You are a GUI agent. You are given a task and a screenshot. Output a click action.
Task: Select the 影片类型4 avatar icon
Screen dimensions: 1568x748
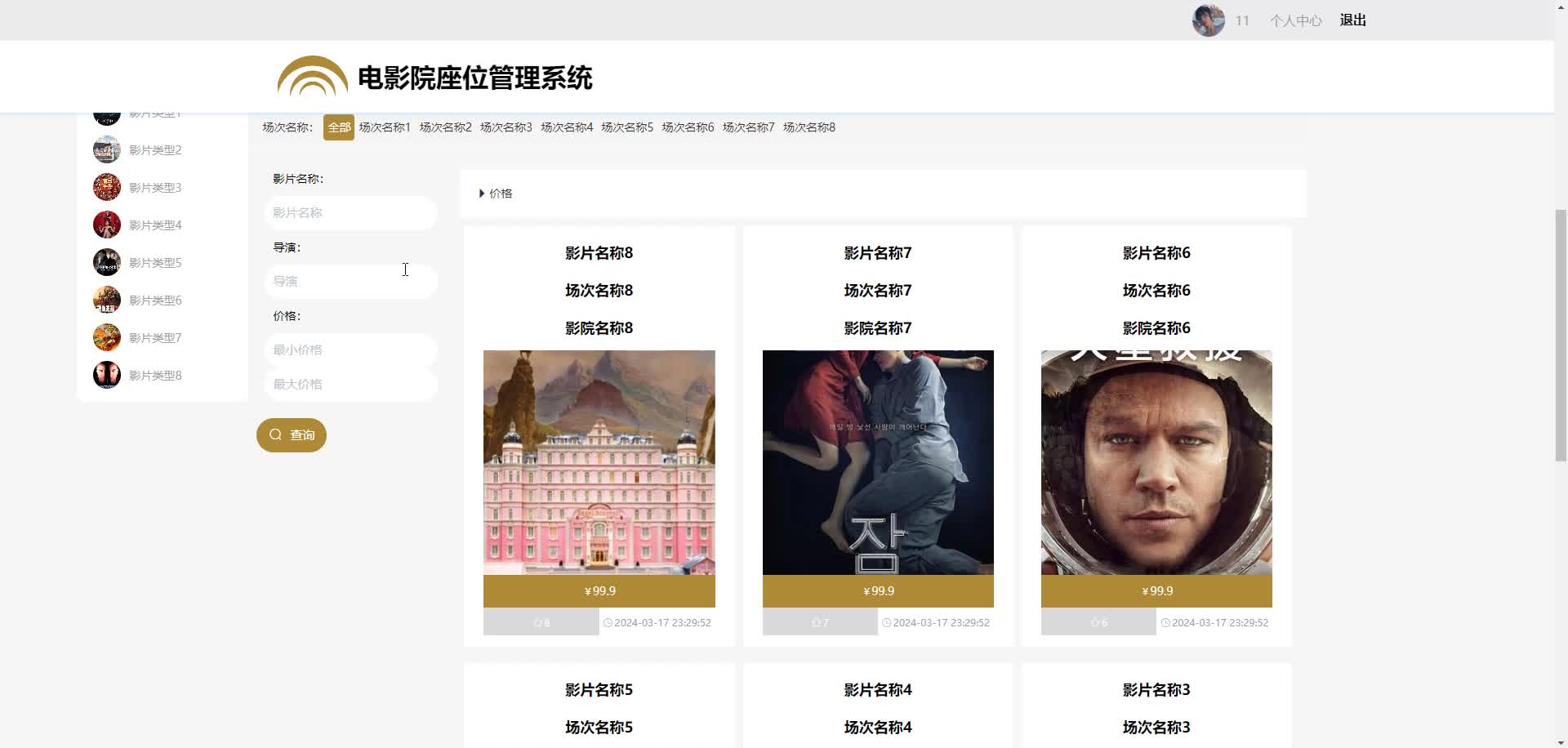tap(107, 225)
